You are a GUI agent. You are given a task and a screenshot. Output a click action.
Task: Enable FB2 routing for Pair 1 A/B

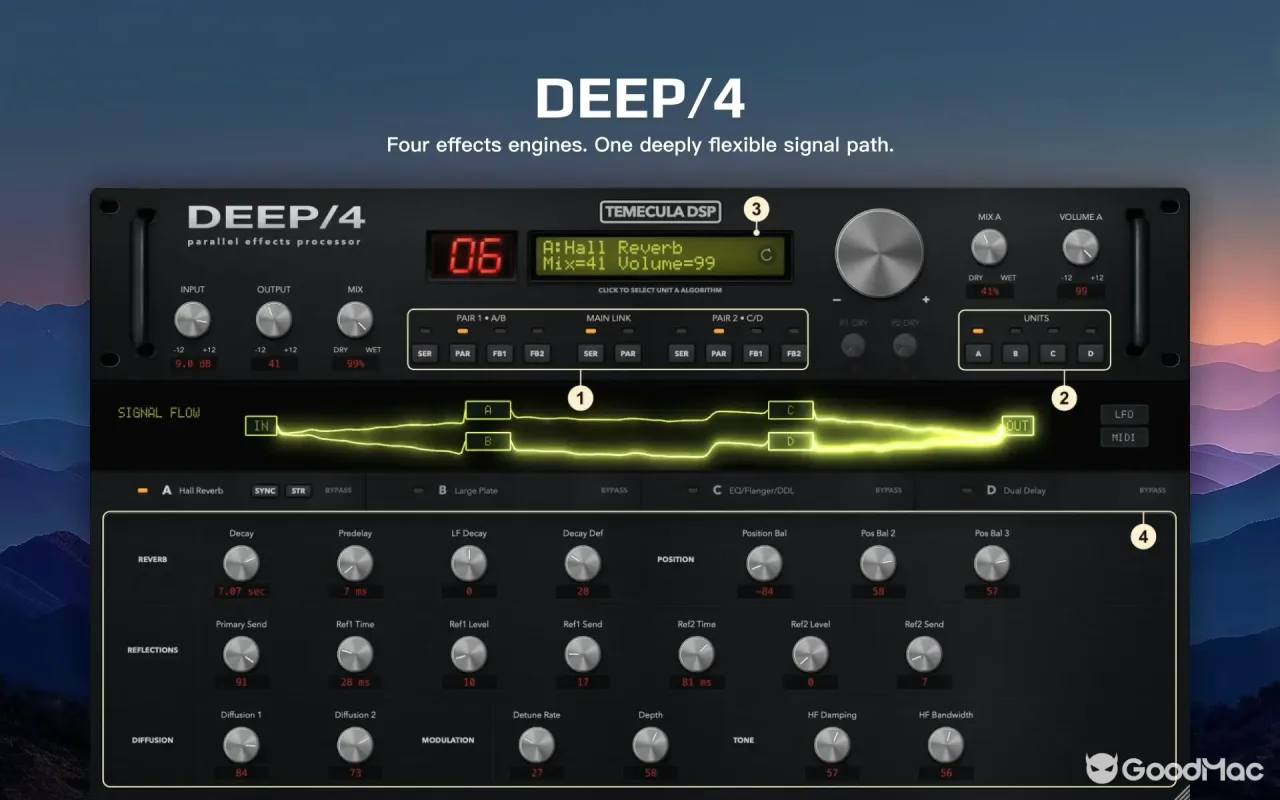pos(537,353)
